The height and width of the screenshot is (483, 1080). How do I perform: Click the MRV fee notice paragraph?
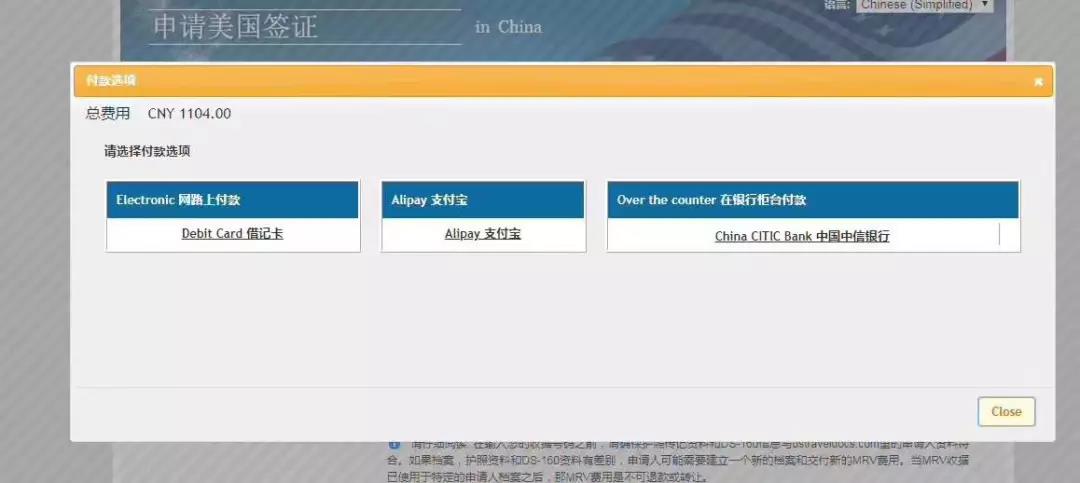click(680, 460)
